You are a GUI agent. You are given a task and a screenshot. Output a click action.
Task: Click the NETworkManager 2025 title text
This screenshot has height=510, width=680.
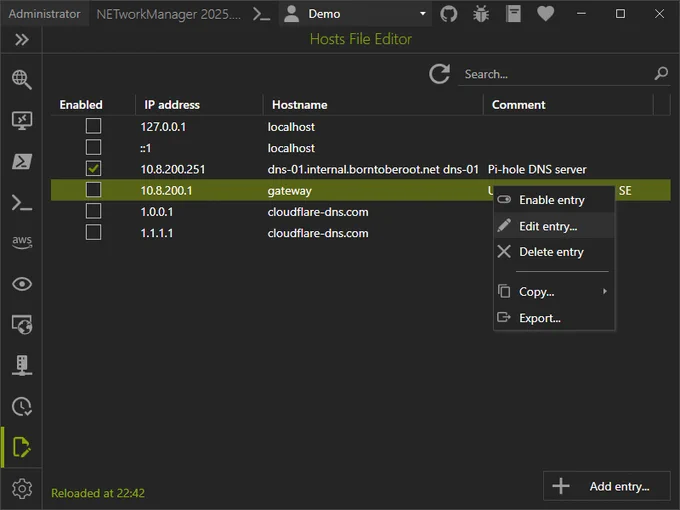(168, 14)
